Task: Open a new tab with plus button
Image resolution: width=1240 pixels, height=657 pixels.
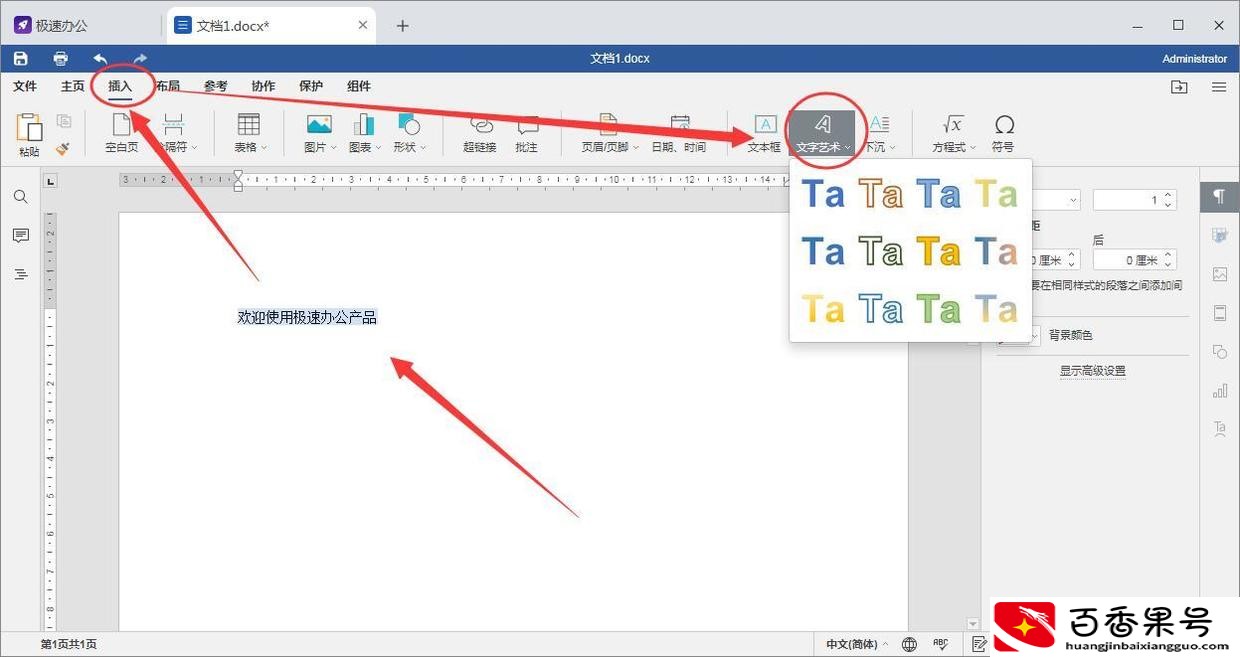Action: click(x=402, y=25)
